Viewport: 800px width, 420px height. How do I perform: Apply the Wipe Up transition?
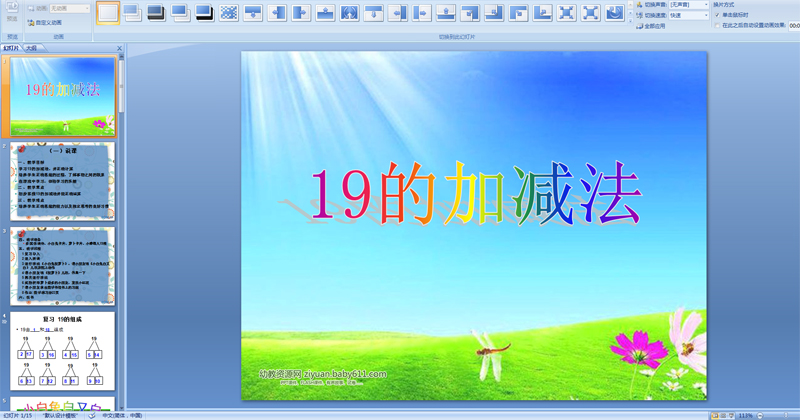point(325,13)
